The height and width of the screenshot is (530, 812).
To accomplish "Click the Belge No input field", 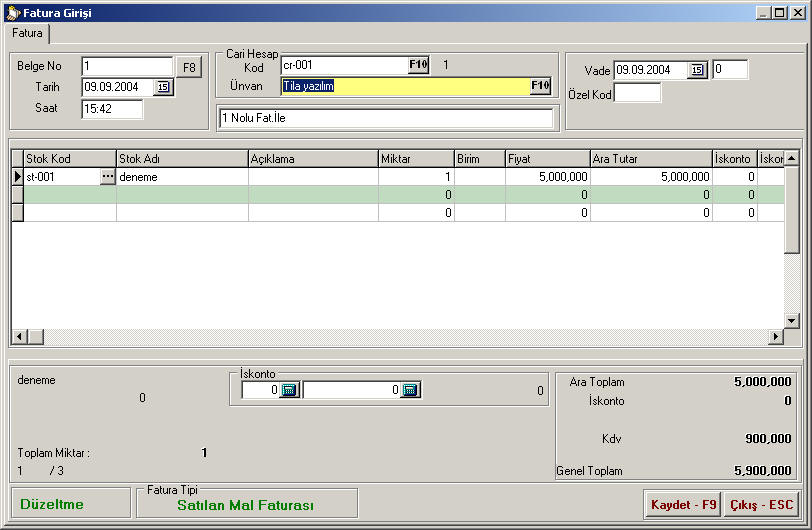I will pos(127,67).
